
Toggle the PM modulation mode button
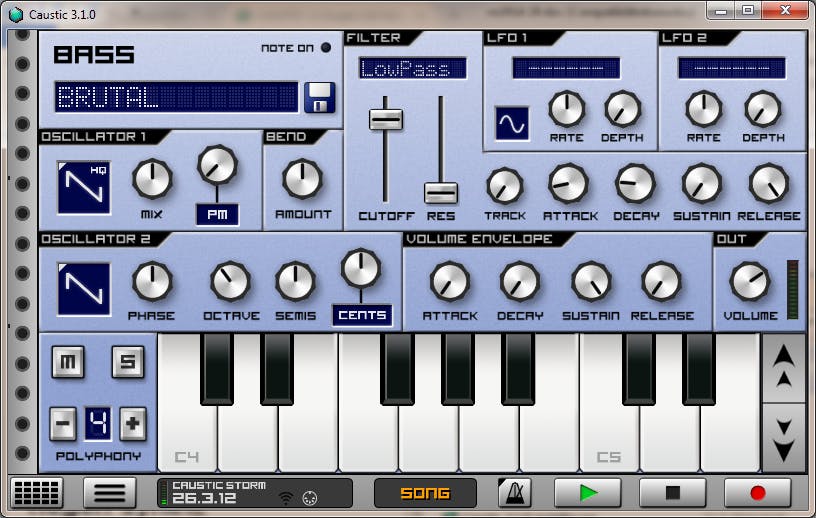click(x=217, y=214)
